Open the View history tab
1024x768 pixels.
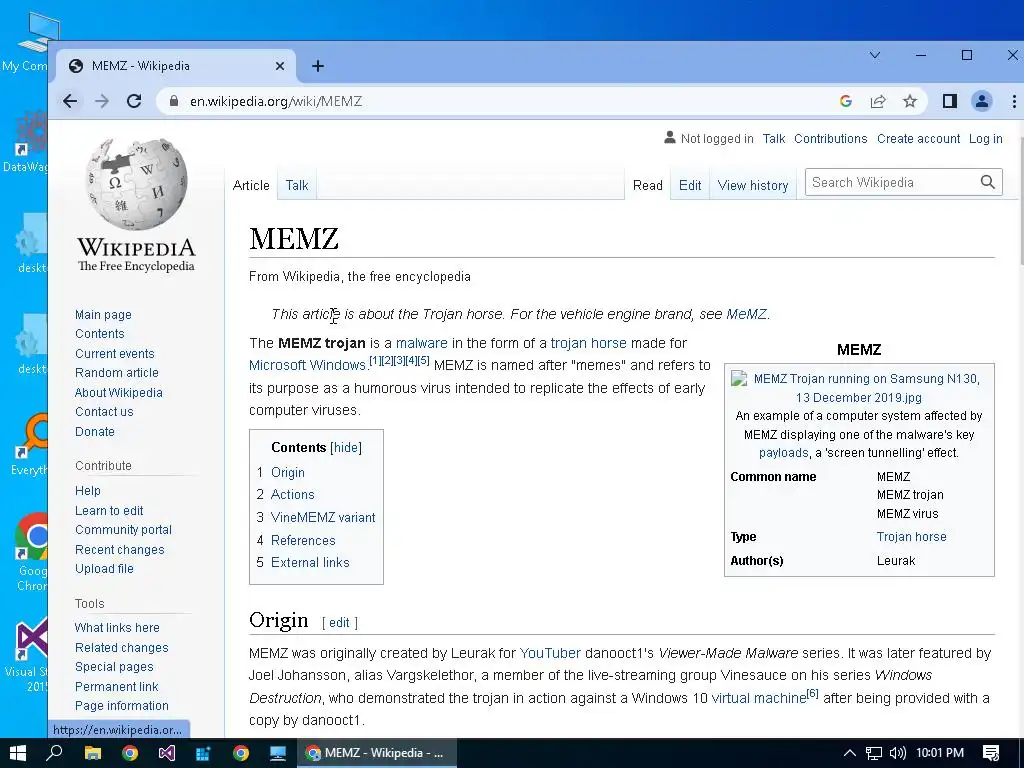(x=752, y=185)
